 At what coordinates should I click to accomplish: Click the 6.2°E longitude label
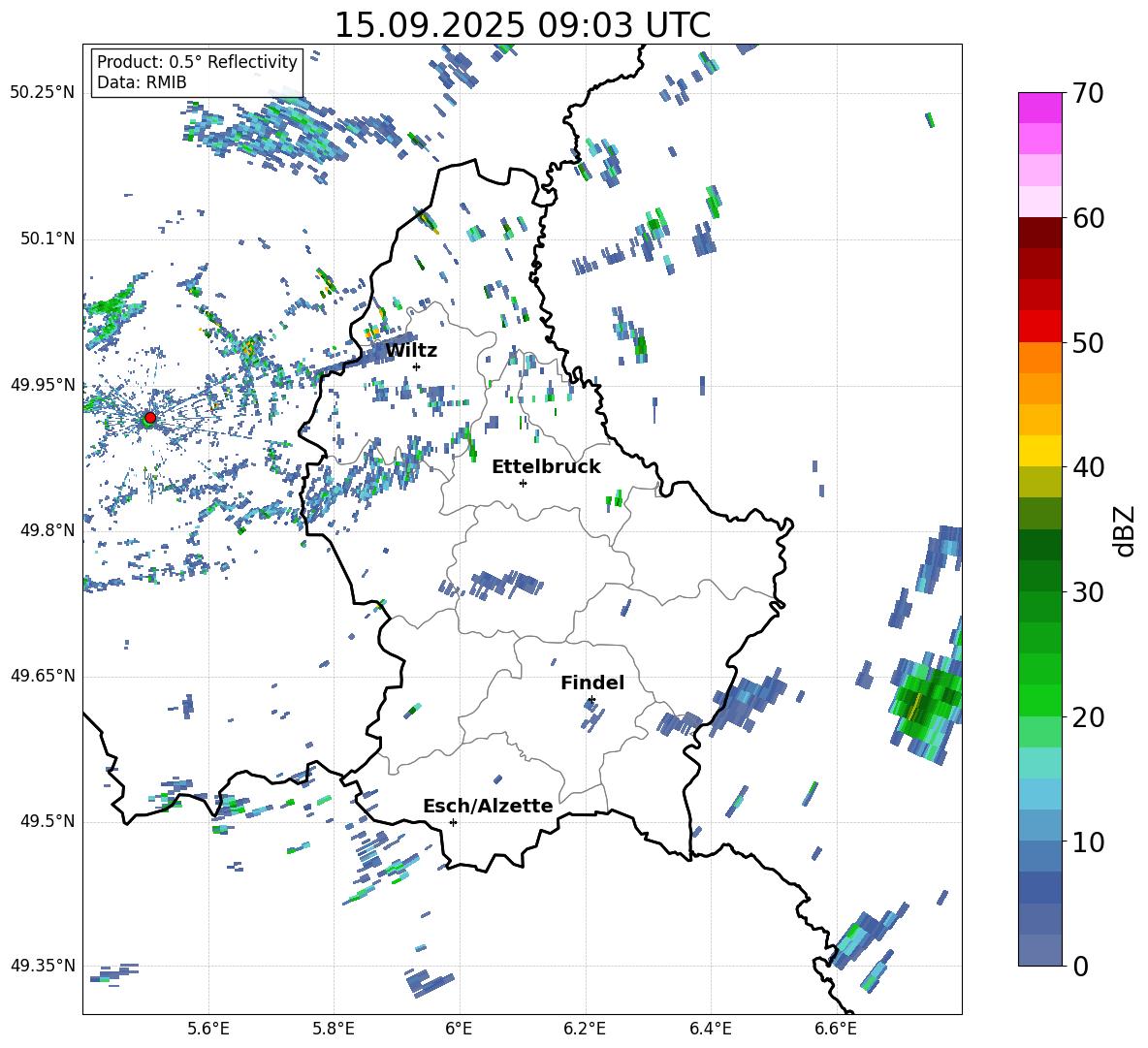coord(585,1029)
